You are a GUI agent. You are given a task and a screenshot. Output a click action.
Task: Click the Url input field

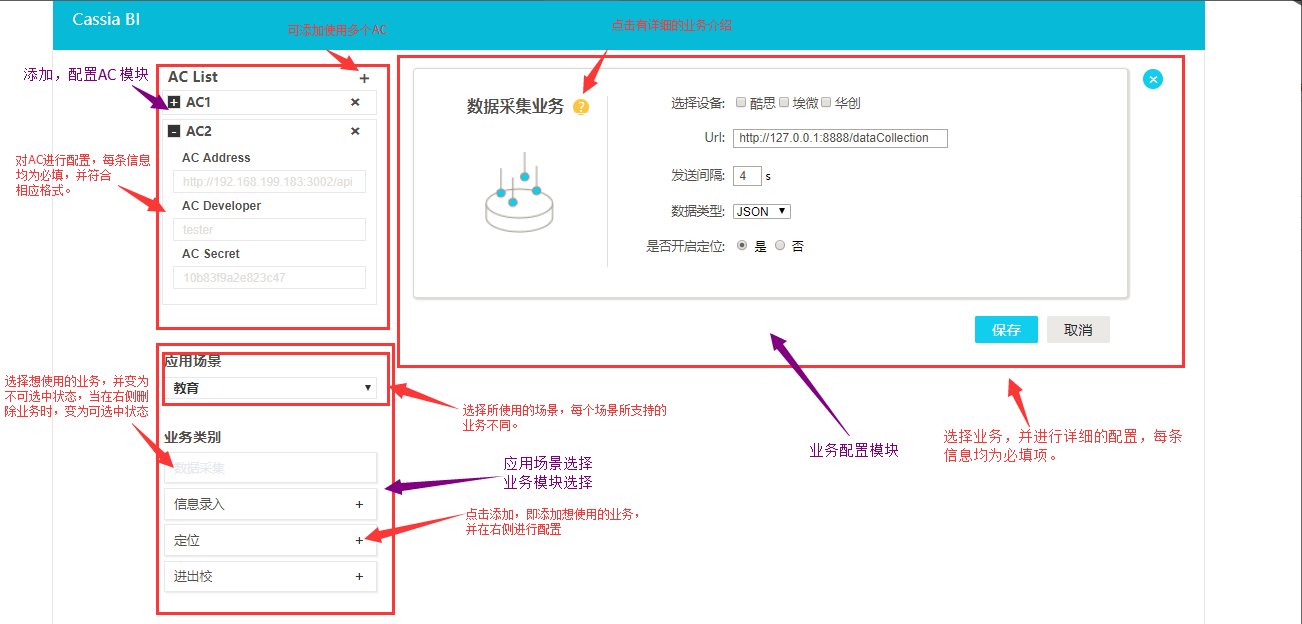[x=839, y=138]
